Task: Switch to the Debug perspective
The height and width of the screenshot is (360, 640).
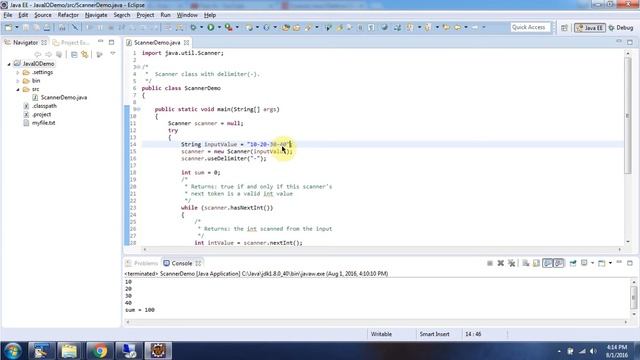Action: tap(621, 28)
